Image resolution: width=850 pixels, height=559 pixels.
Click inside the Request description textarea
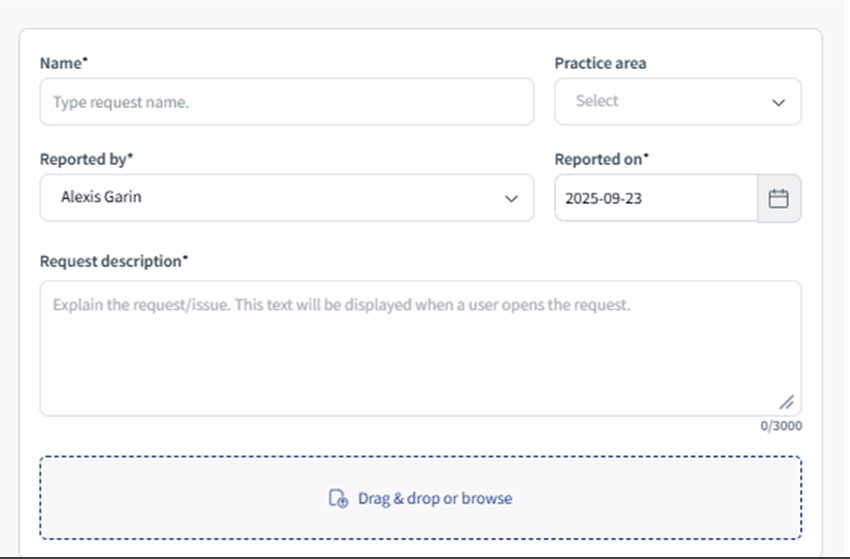[420, 350]
